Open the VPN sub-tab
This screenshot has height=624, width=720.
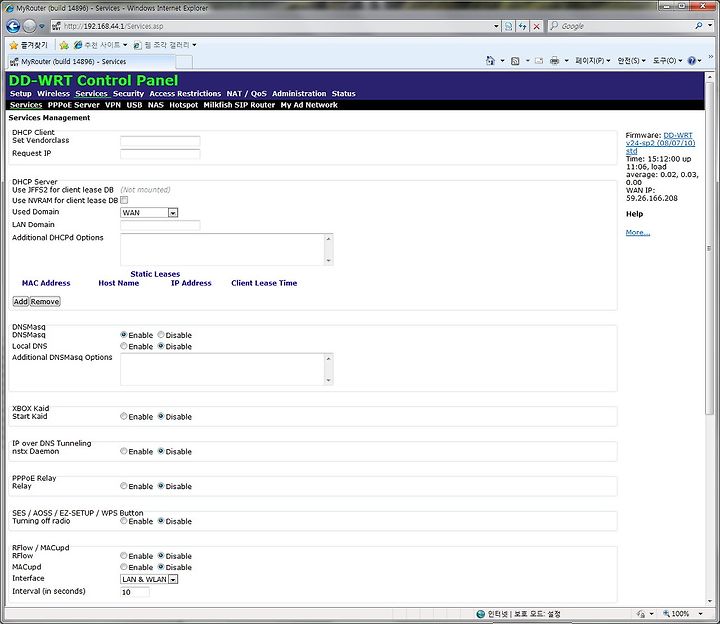point(113,105)
